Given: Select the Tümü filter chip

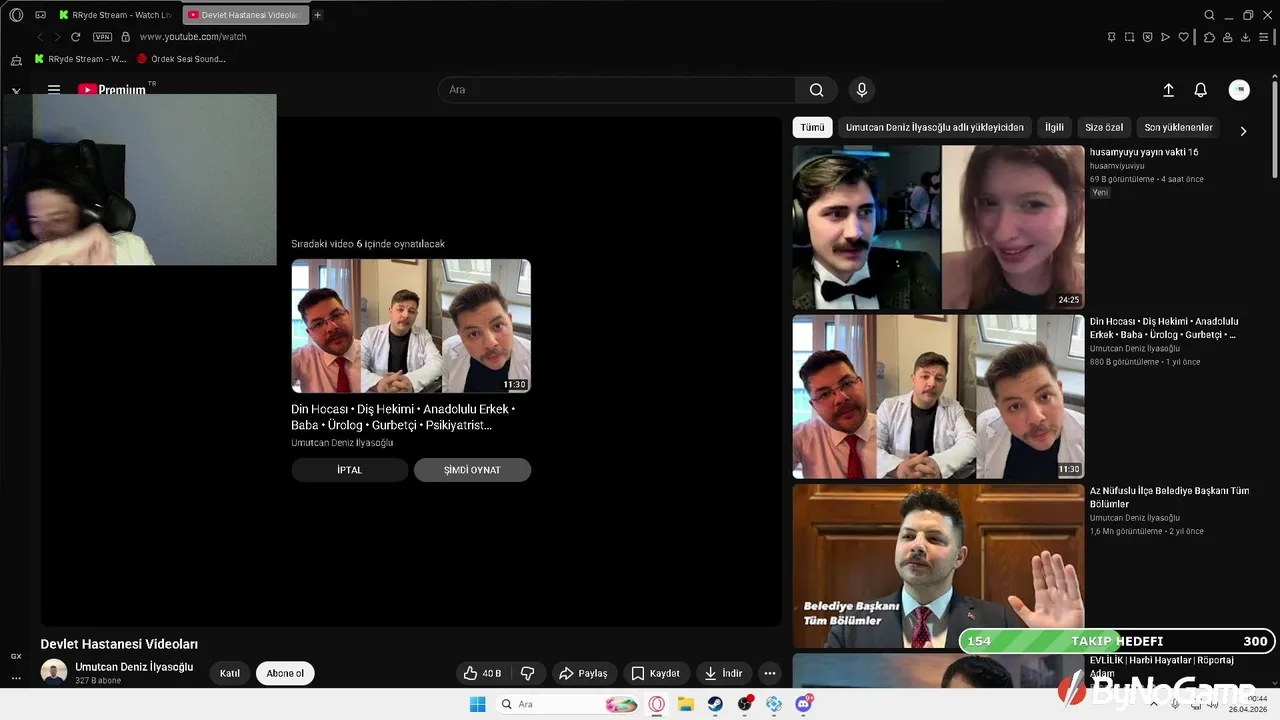Looking at the screenshot, I should (x=812, y=127).
